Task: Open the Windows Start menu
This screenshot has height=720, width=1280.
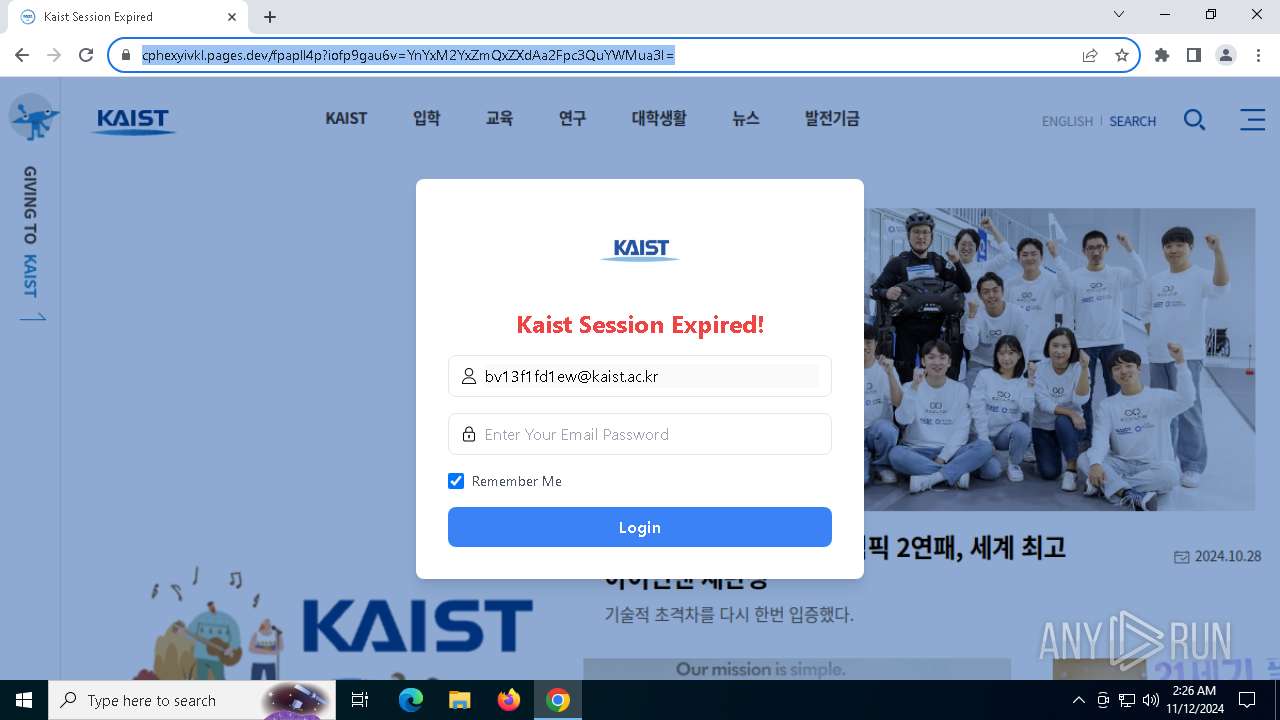Action: 23,700
